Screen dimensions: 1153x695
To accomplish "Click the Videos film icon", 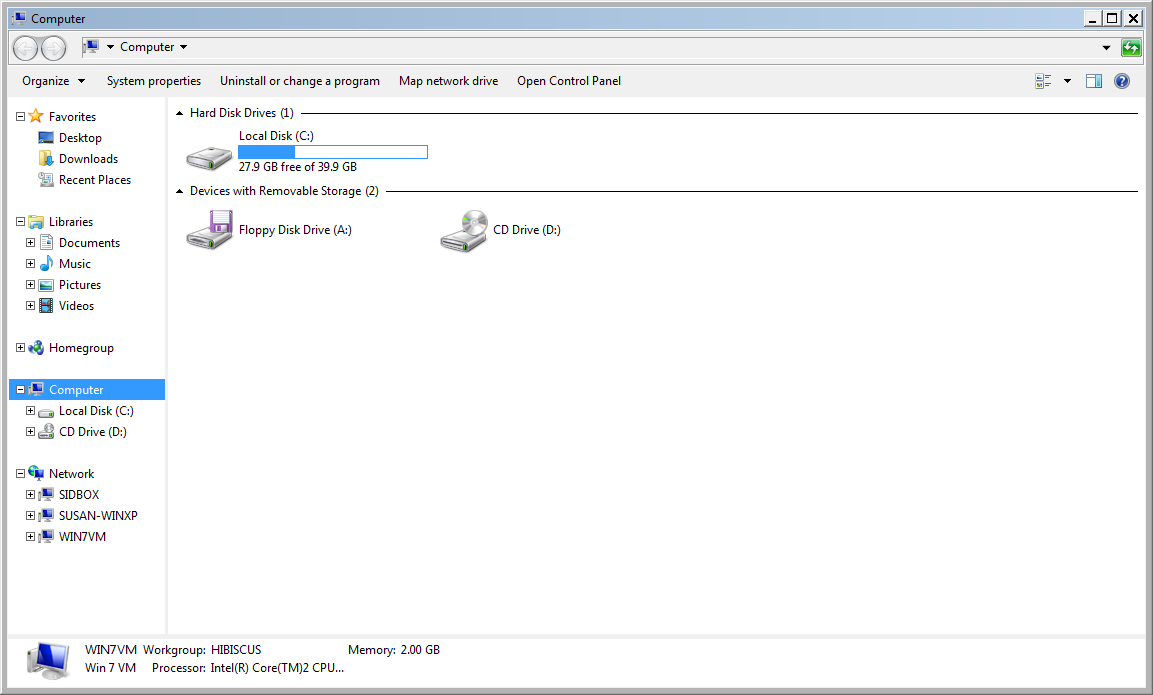I will coord(46,305).
